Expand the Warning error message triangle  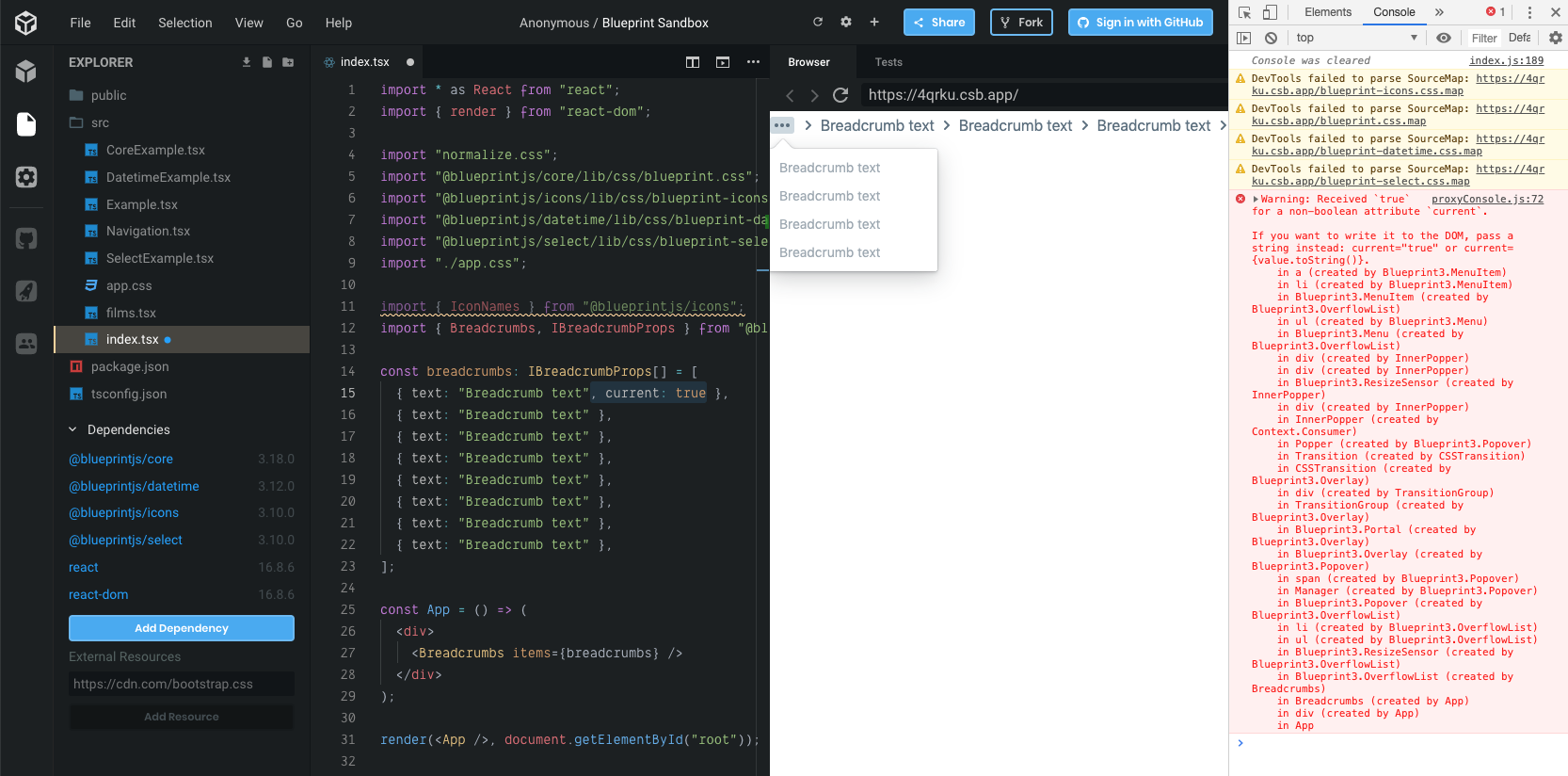coord(1256,199)
